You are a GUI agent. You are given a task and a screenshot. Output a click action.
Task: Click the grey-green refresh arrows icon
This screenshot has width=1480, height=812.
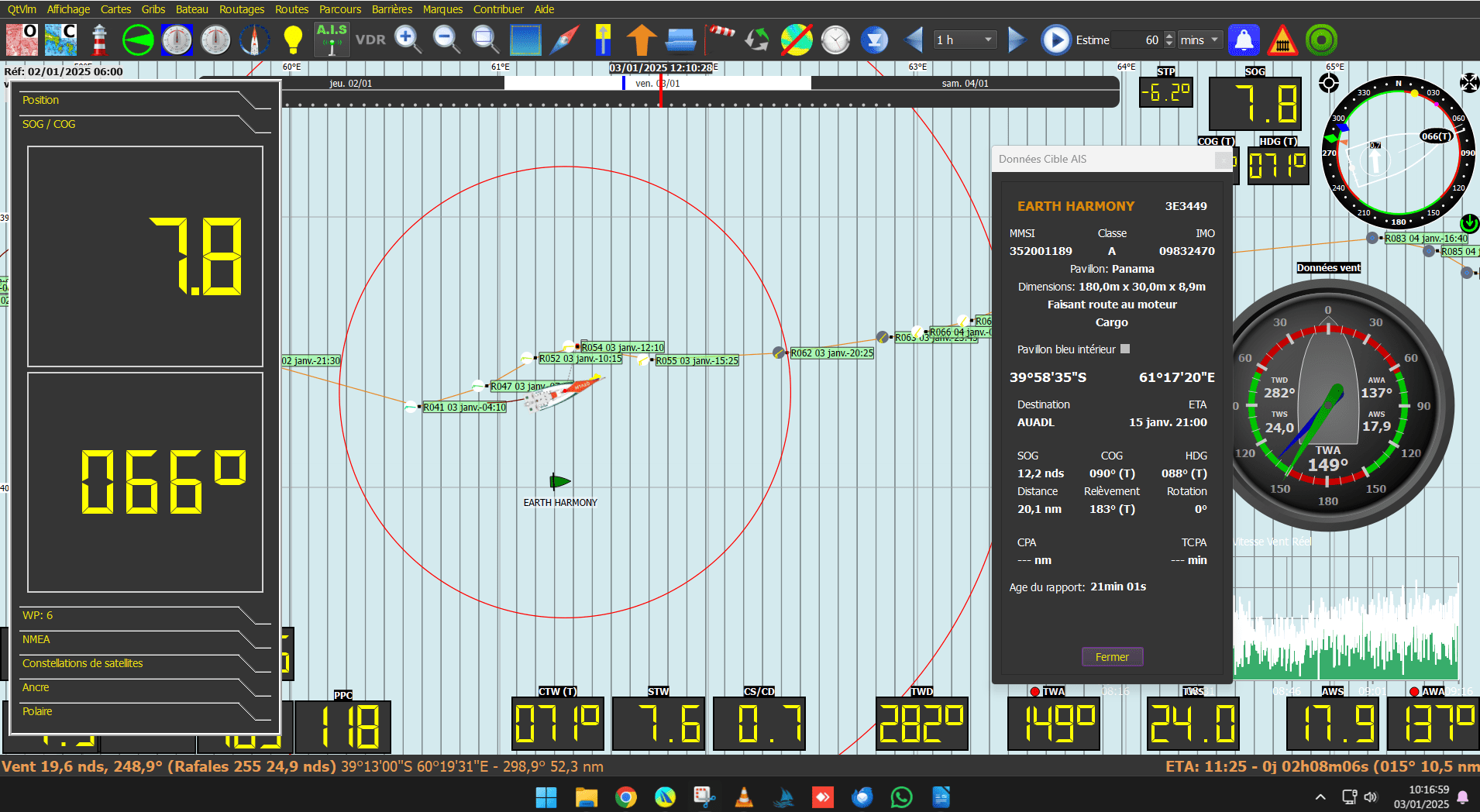pyautogui.click(x=757, y=40)
